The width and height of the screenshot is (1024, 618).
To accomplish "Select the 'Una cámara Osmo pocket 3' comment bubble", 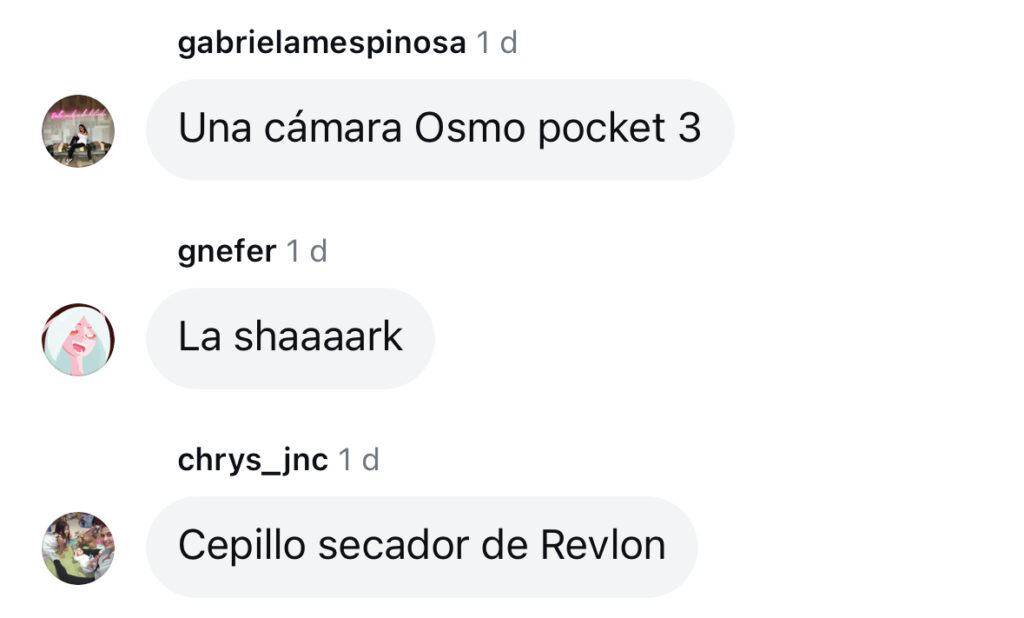I will tap(440, 129).
